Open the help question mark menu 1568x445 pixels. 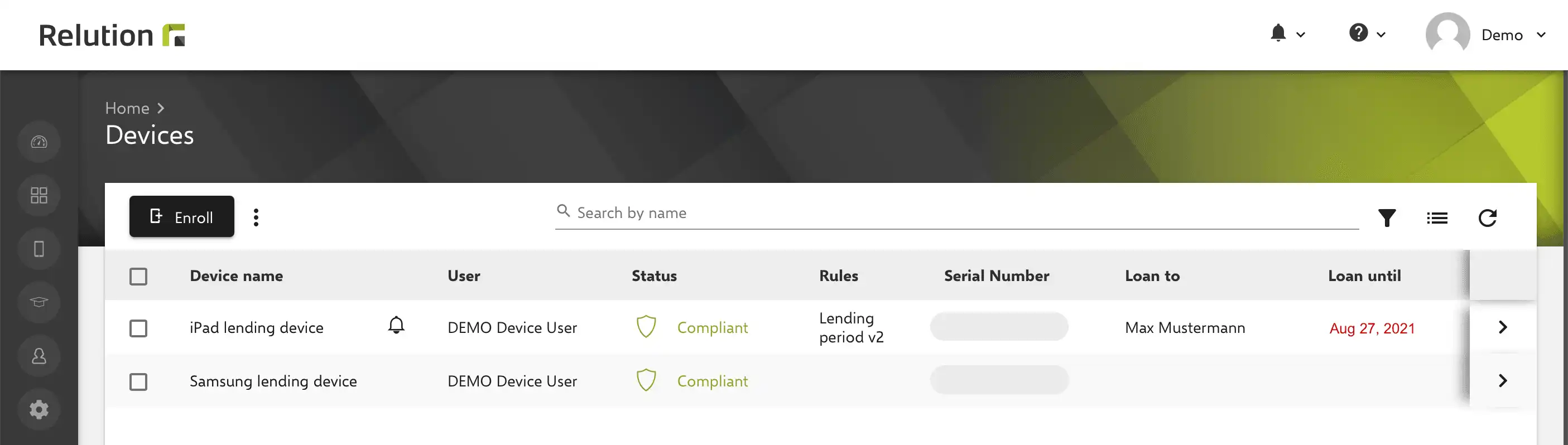click(x=1359, y=33)
